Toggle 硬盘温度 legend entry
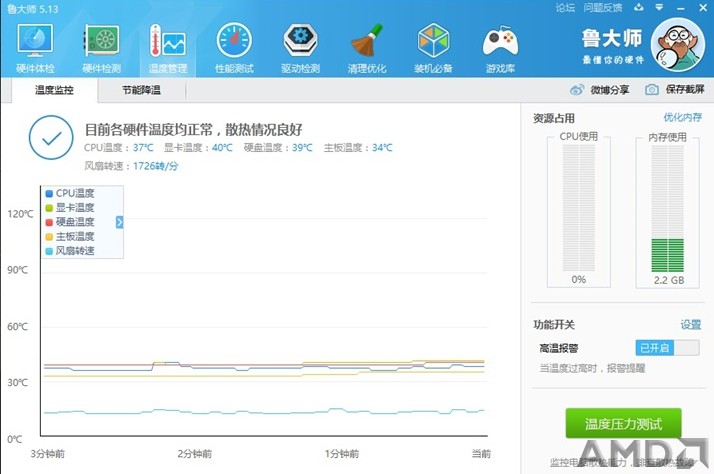The width and height of the screenshot is (714, 474). click(x=70, y=222)
